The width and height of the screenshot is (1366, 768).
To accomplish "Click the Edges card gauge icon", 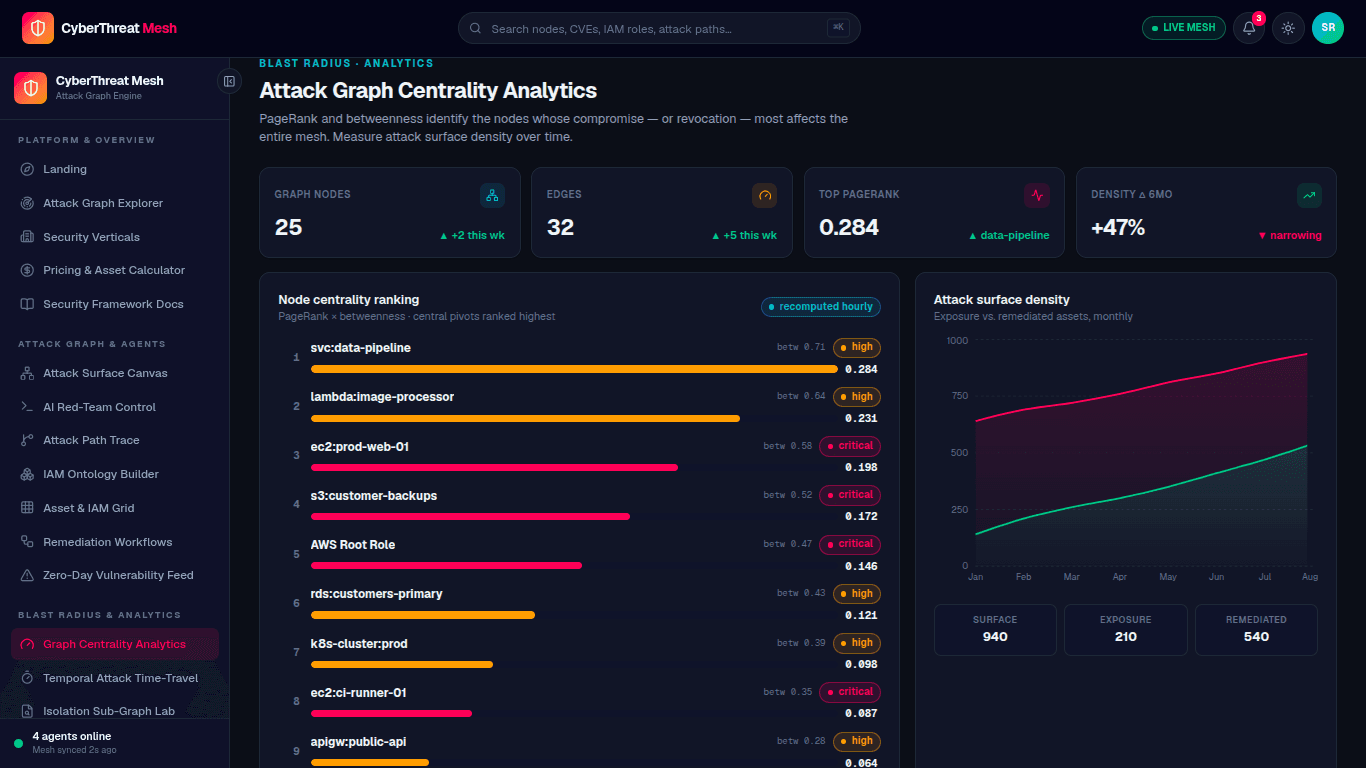I will click(765, 195).
